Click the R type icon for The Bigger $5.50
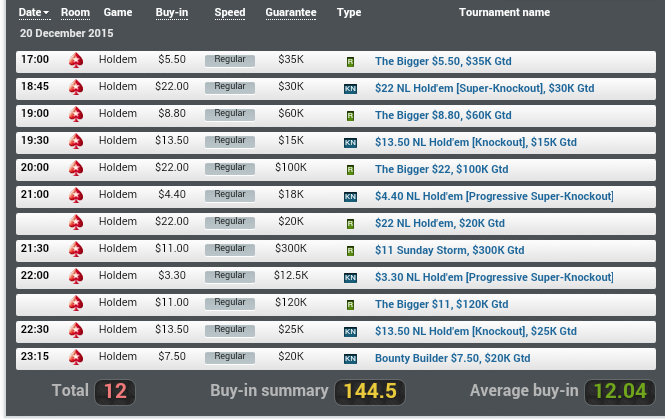665x419 pixels. click(350, 62)
